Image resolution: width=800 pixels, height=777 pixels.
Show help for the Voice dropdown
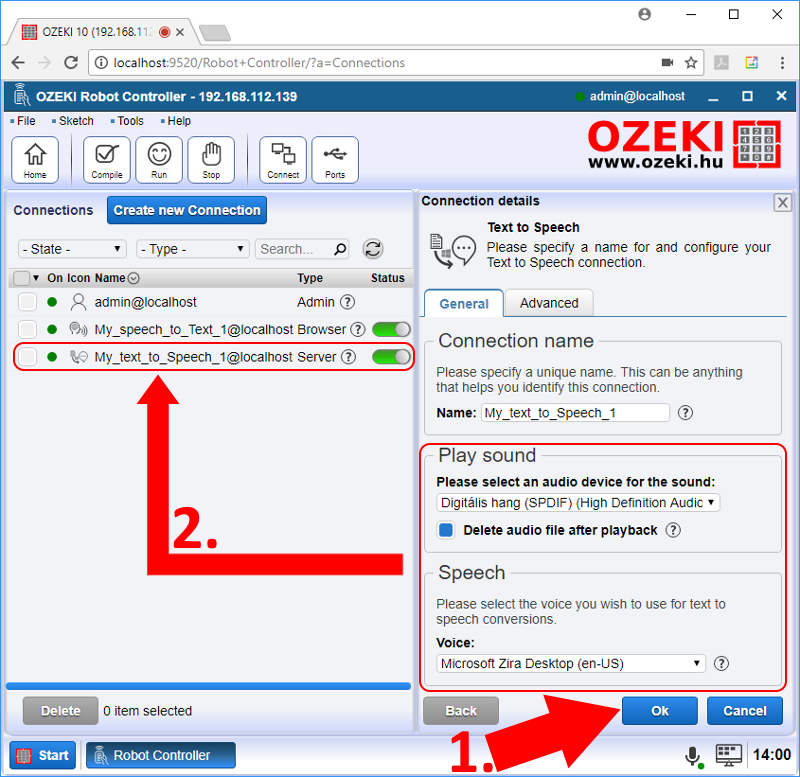pos(721,664)
